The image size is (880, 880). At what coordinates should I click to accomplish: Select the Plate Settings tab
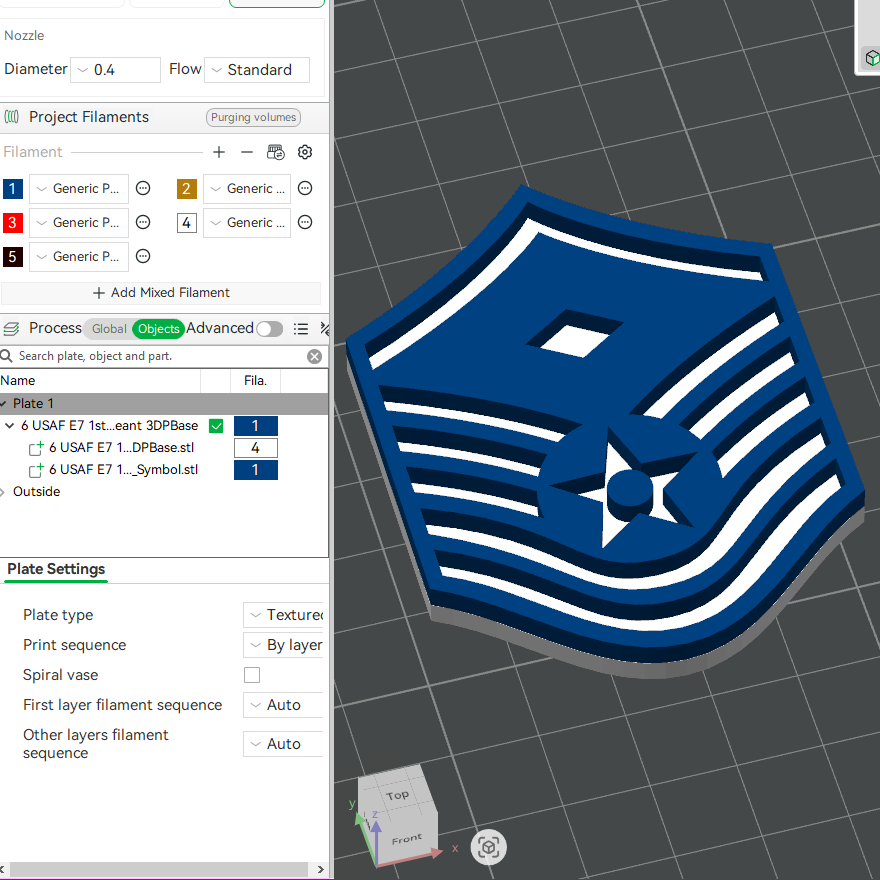coord(56,569)
